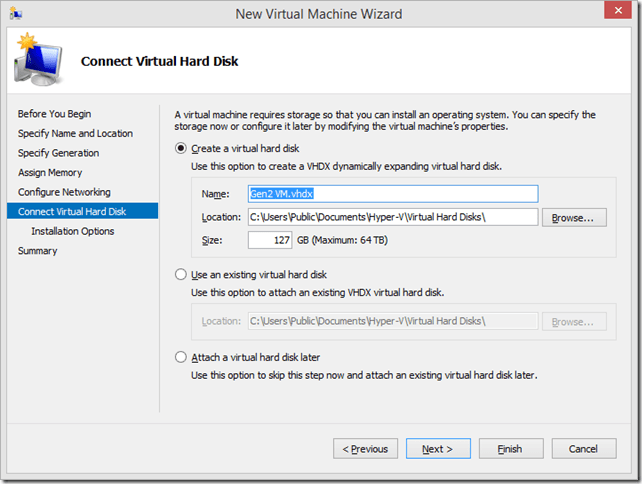This screenshot has height=484, width=642.
Task: Select Use an existing virtual hard disk
Action: click(181, 274)
